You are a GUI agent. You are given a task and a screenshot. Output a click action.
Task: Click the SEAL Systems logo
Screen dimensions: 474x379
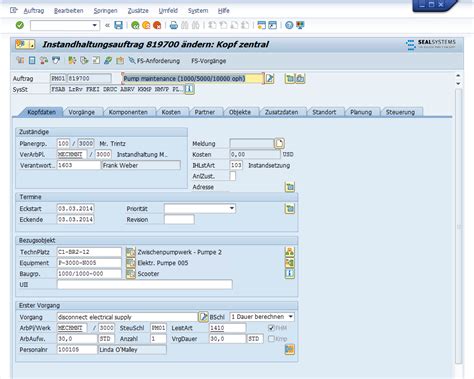[431, 44]
